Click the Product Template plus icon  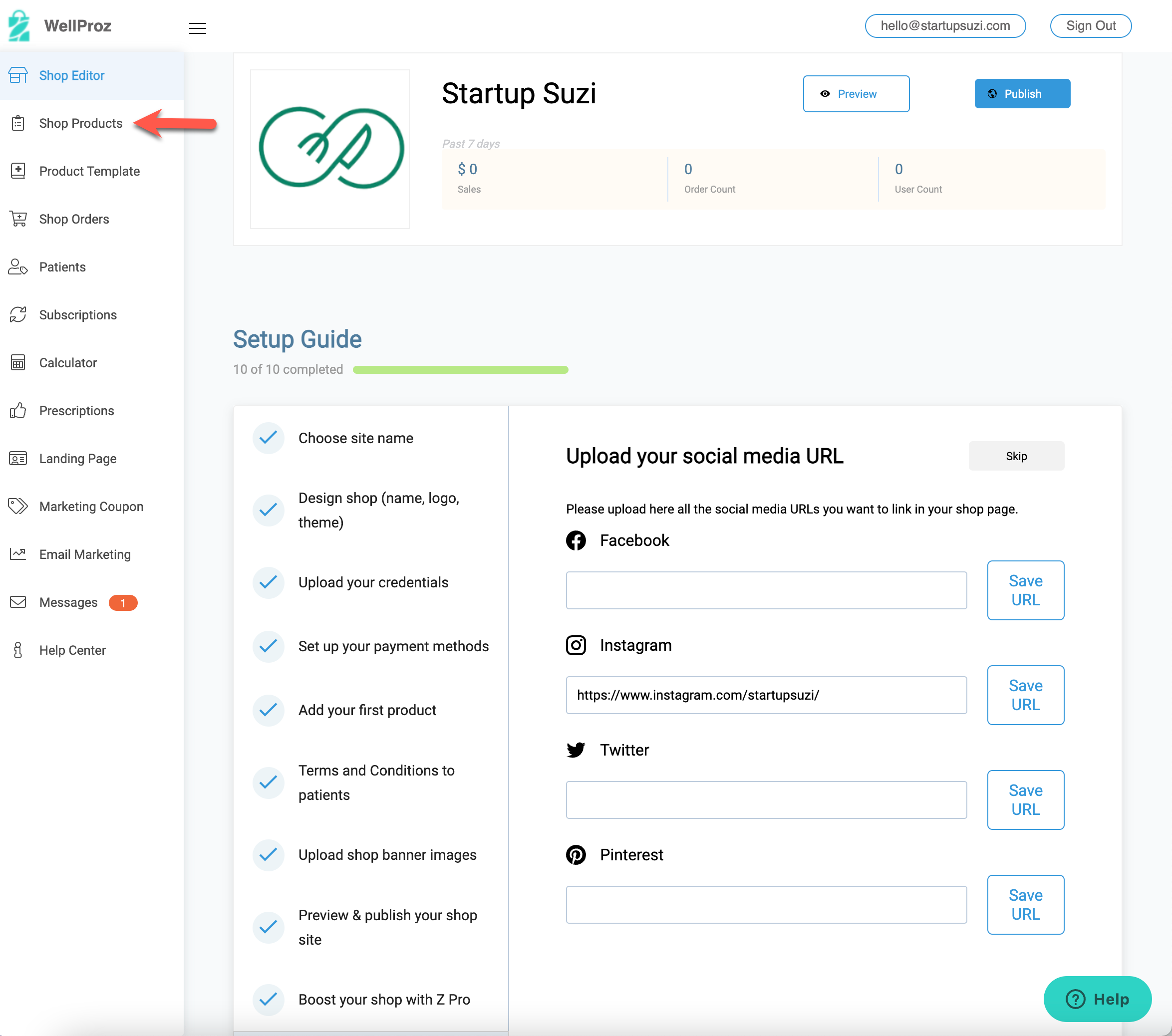pos(18,171)
